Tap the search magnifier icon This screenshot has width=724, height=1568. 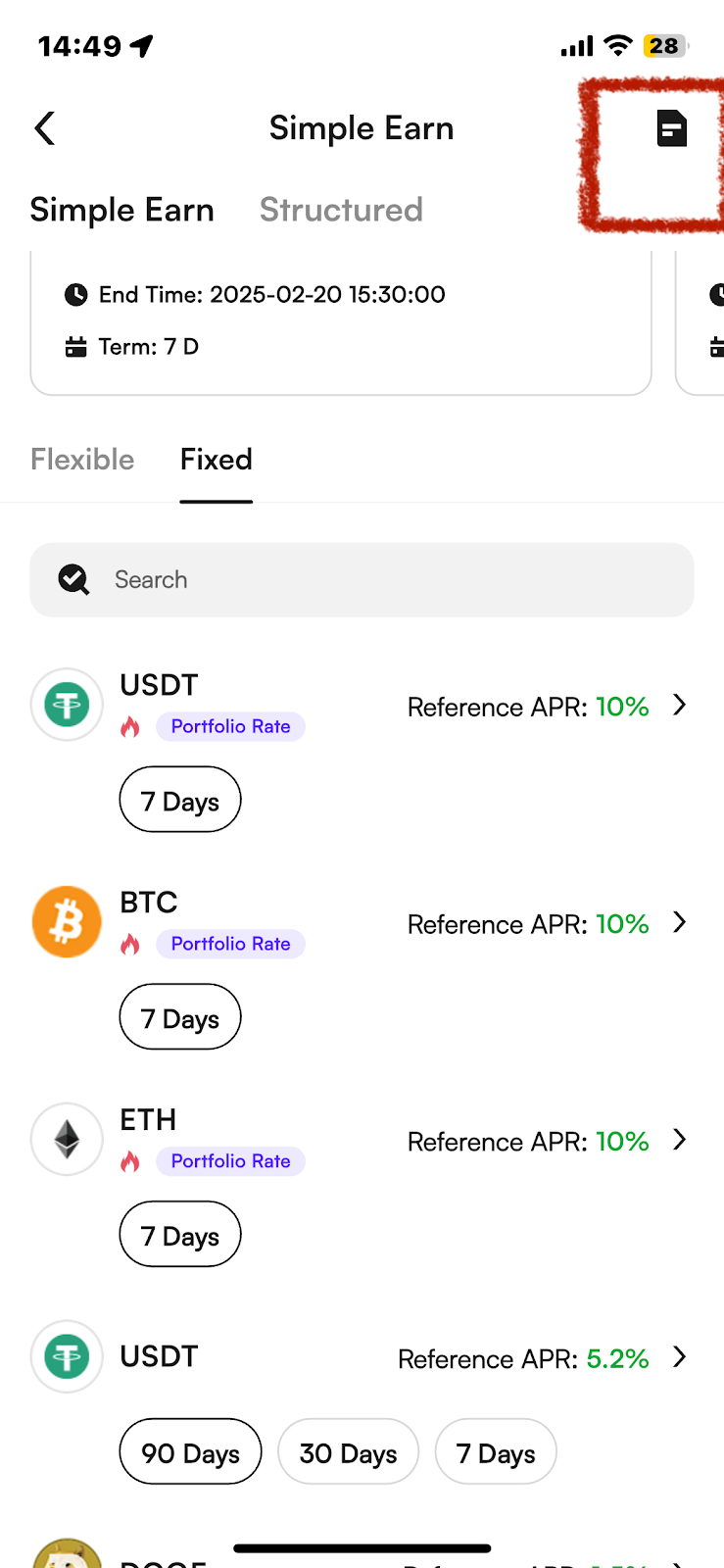(73, 580)
